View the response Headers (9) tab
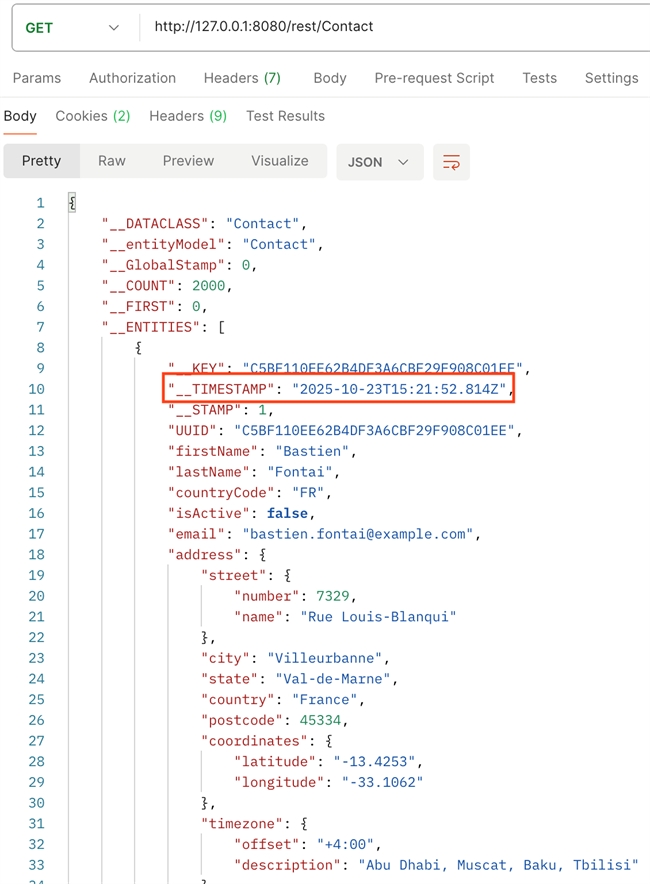This screenshot has width=650, height=885. 188,116
